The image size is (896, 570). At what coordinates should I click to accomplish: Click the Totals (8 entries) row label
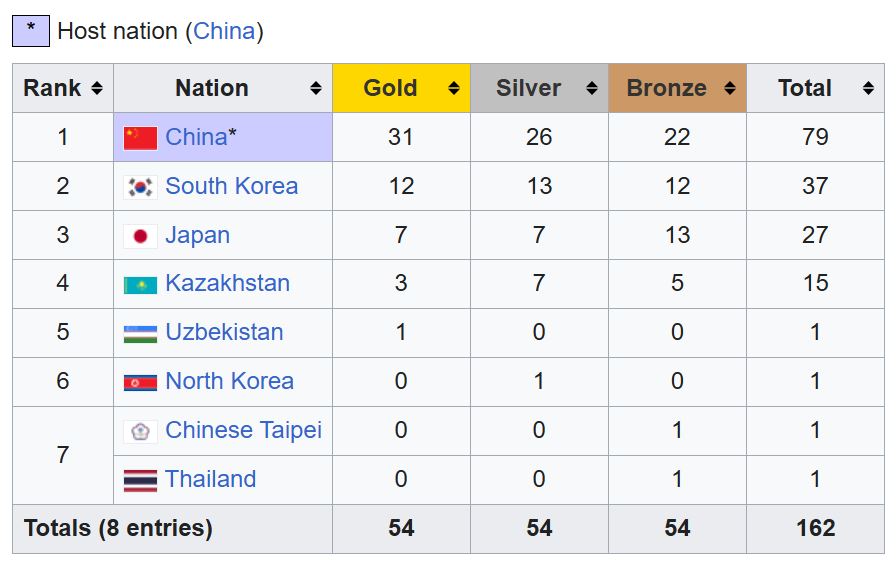118,528
